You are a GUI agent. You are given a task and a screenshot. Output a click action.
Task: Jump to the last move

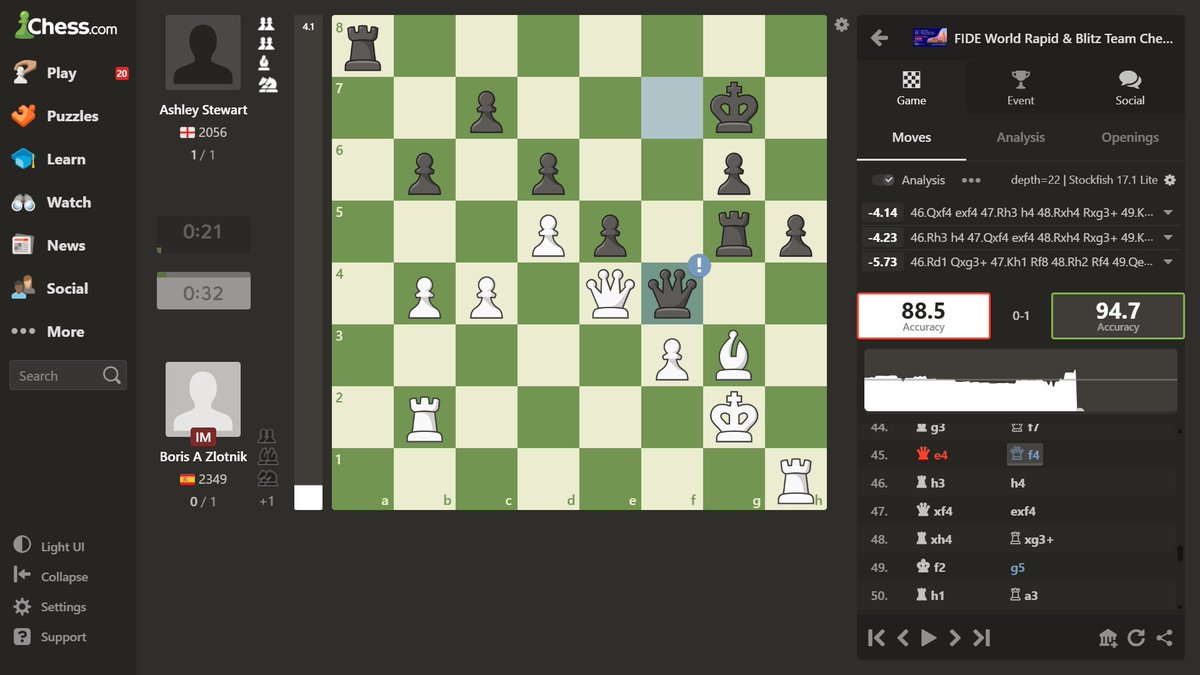(x=982, y=638)
